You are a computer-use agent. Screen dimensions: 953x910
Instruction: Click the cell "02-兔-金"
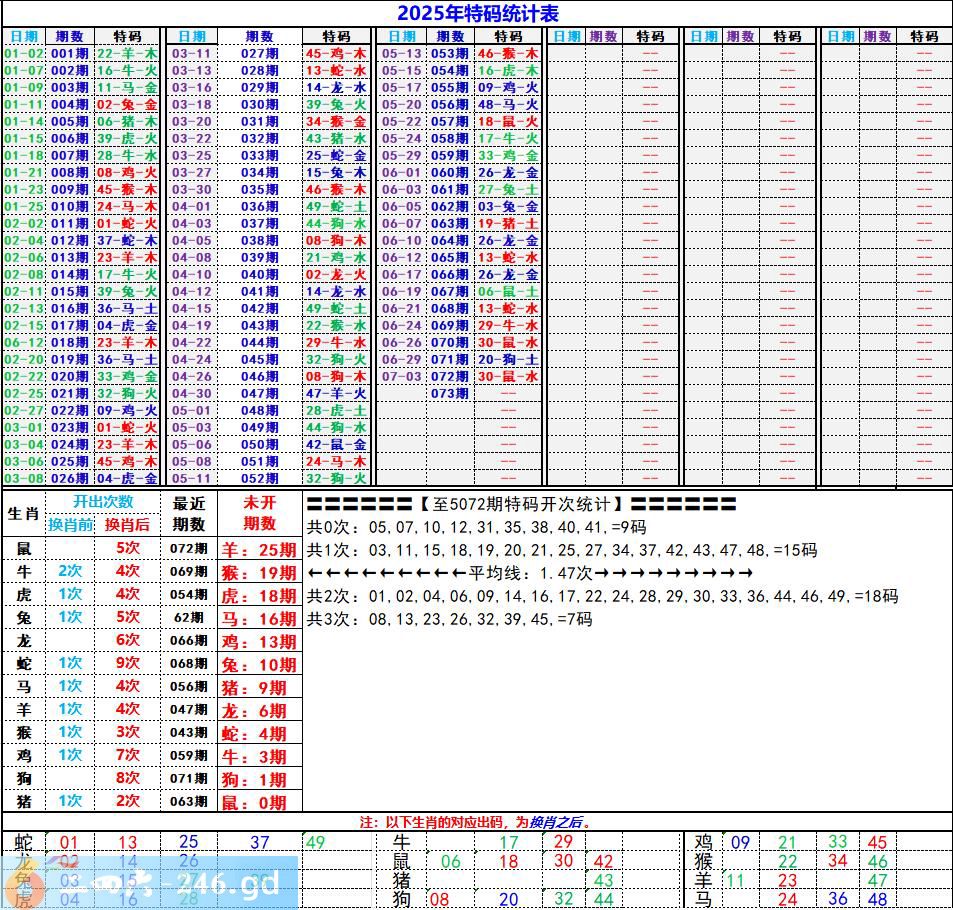point(127,105)
